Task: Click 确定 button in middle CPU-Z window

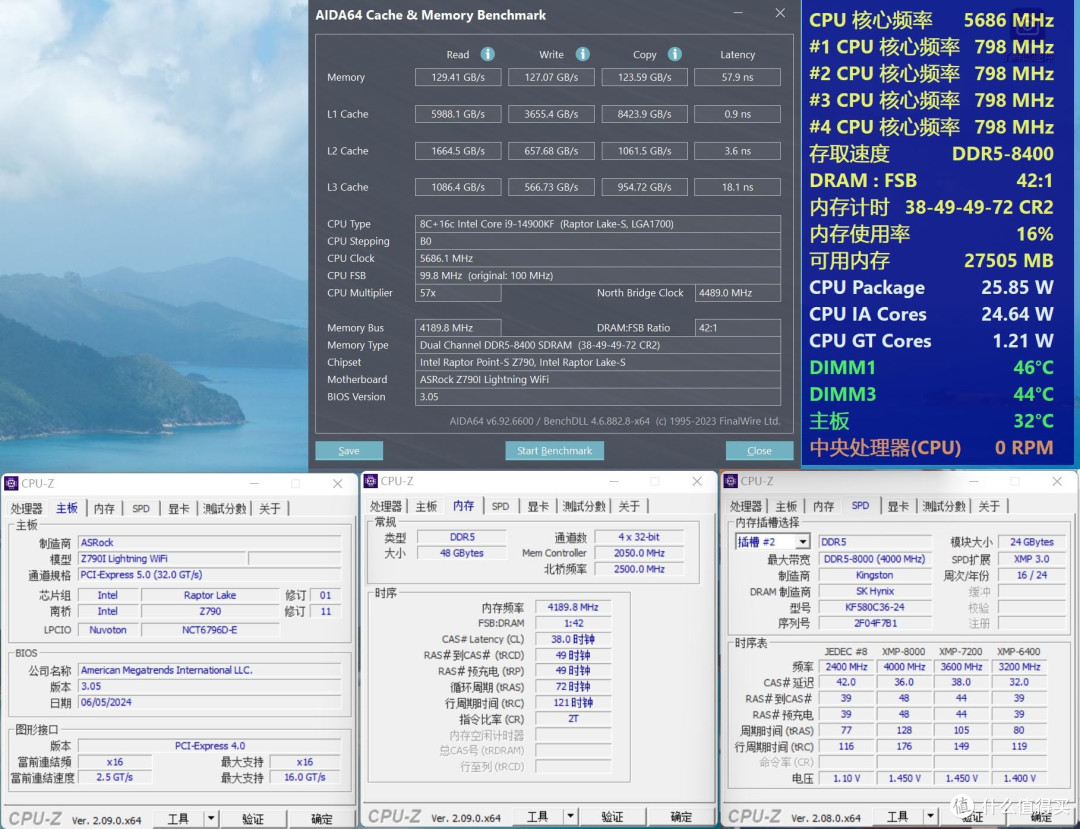Action: 681,817
